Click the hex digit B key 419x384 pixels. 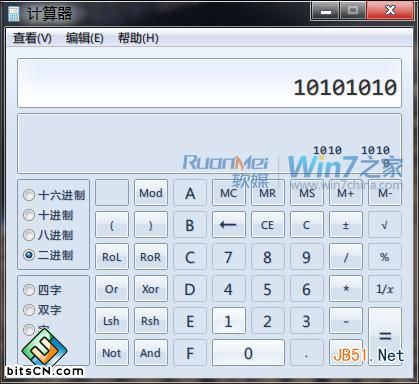tap(190, 225)
